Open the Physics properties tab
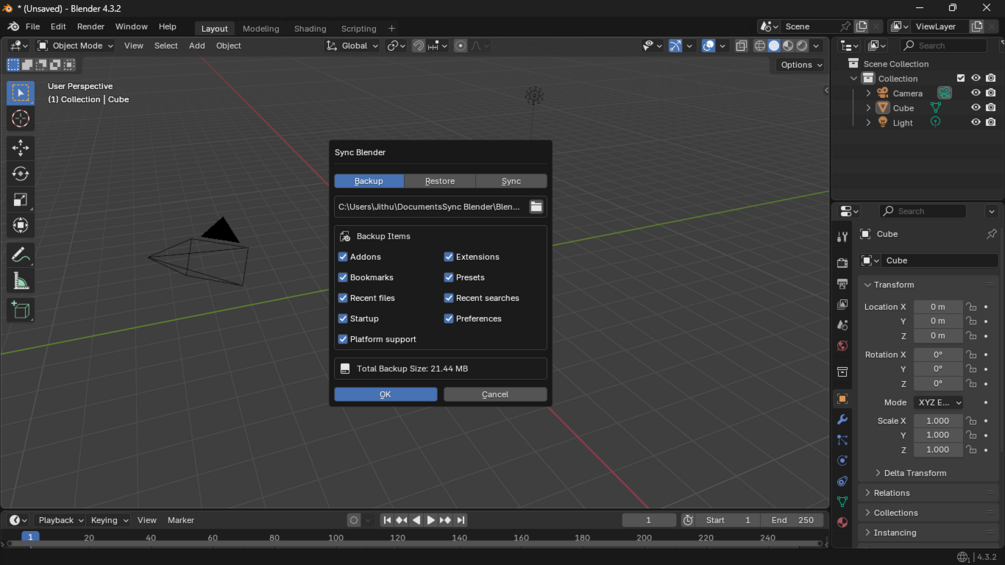This screenshot has height=565, width=1005. click(842, 461)
